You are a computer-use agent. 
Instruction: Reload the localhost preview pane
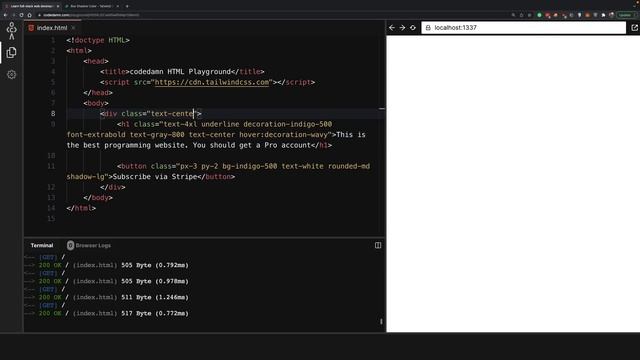click(413, 28)
